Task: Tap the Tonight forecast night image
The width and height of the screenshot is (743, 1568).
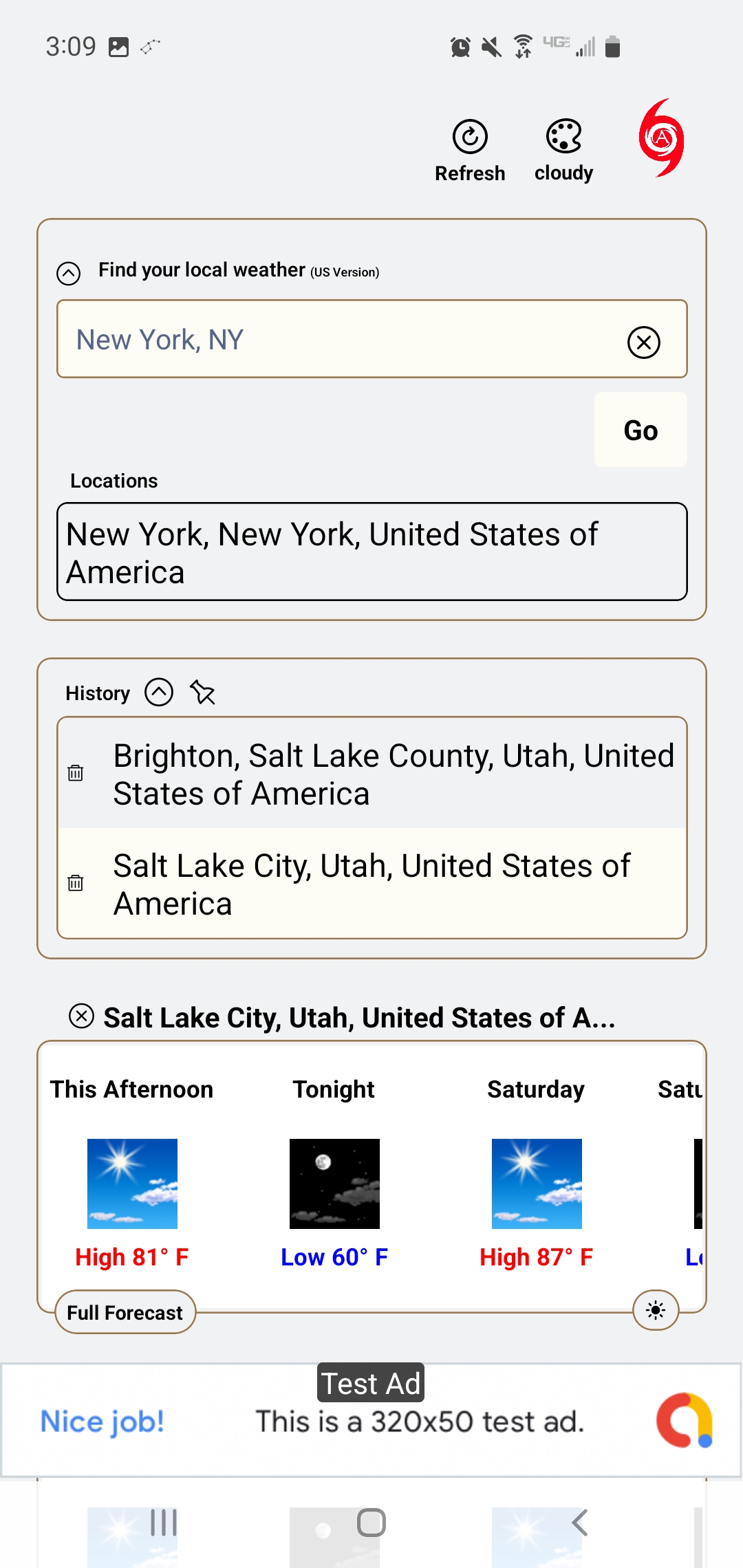Action: point(334,1184)
